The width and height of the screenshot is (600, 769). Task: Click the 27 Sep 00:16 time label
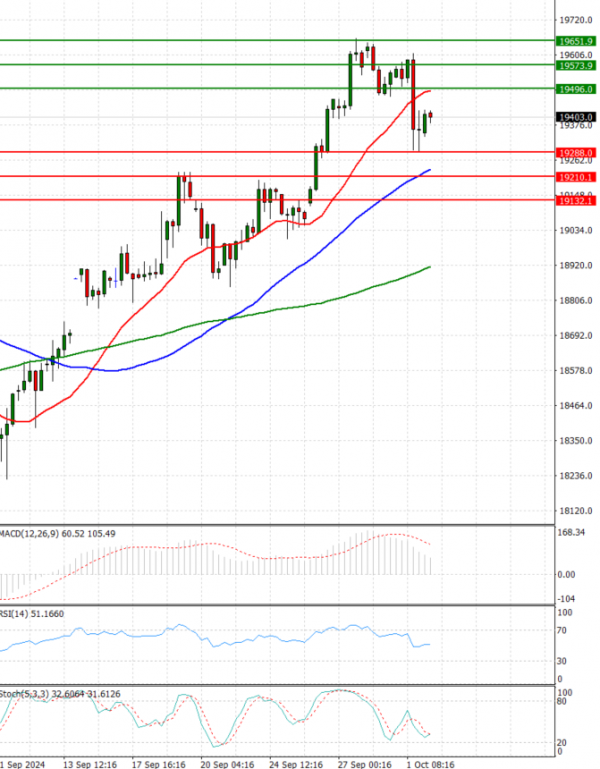(365, 765)
